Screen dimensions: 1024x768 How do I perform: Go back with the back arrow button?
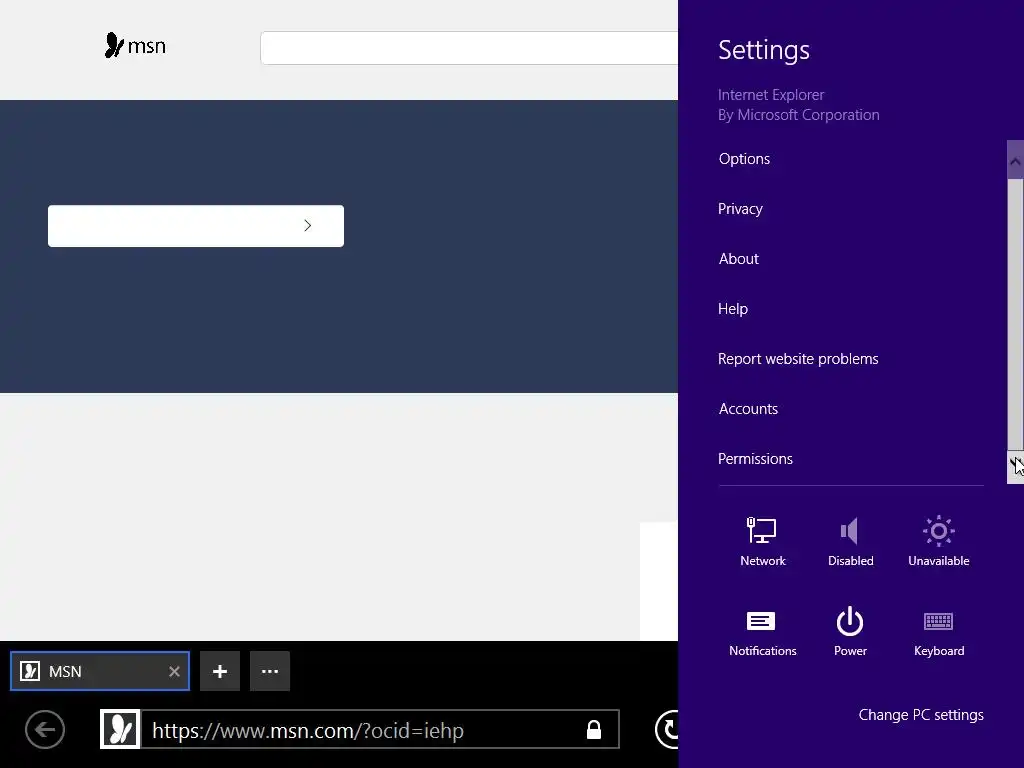pos(45,729)
